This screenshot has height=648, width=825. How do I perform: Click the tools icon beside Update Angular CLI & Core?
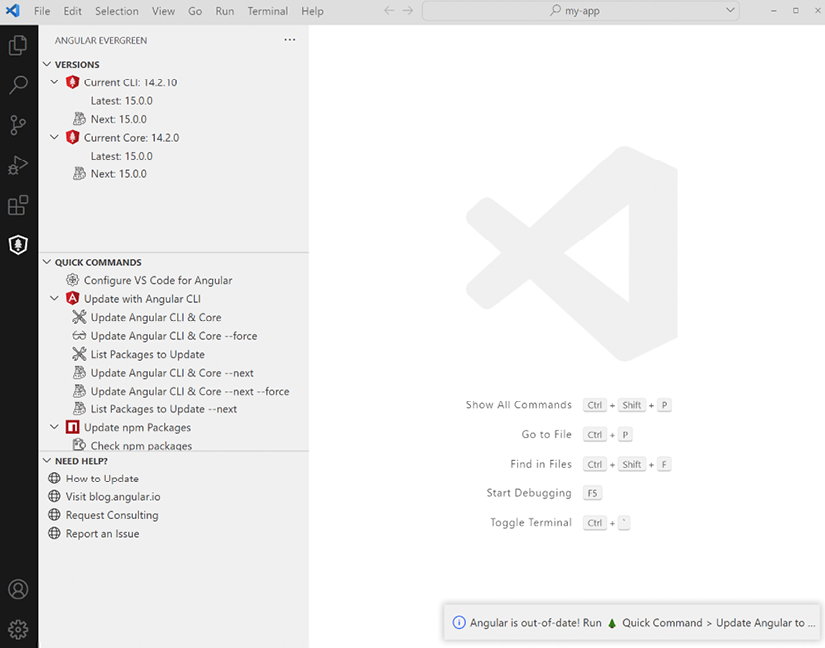(x=79, y=317)
